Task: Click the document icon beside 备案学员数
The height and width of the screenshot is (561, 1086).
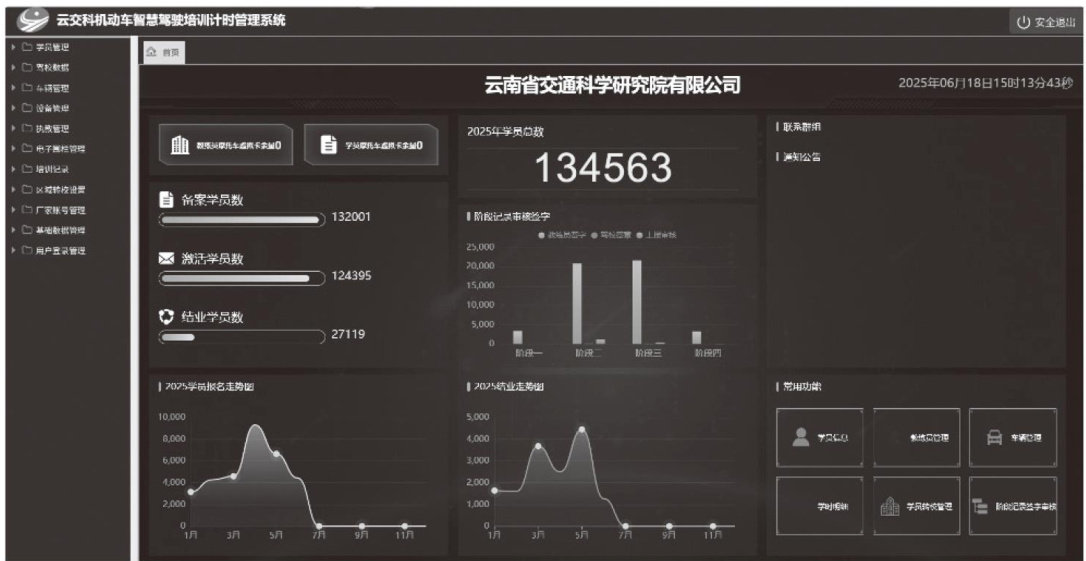Action: tap(167, 200)
